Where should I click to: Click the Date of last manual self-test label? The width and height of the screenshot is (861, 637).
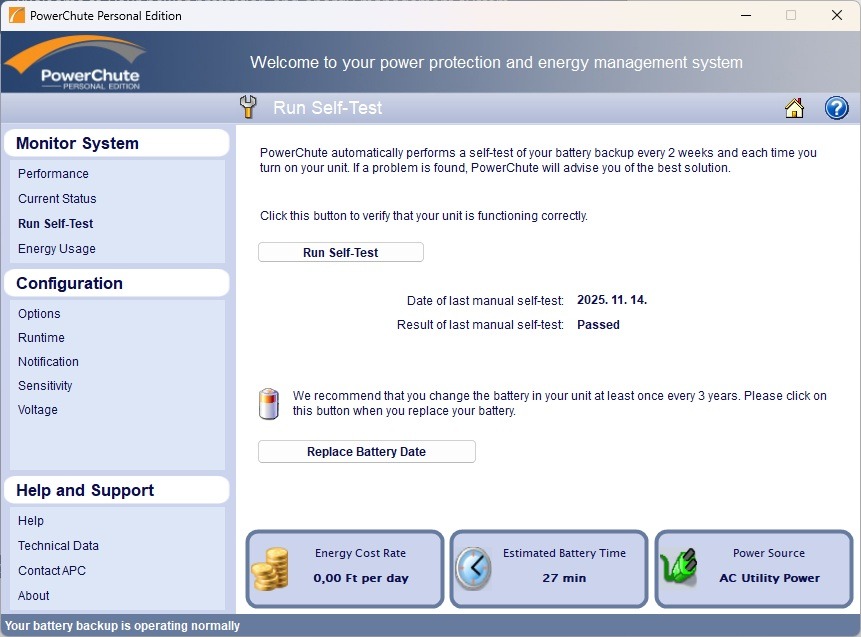pos(485,300)
